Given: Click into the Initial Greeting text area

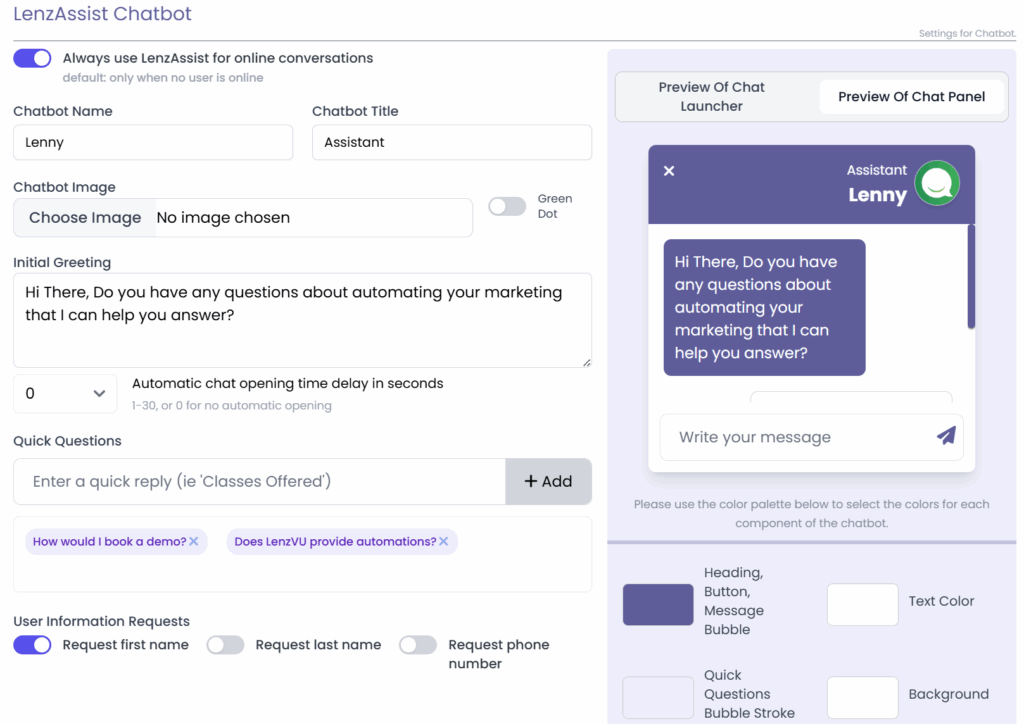Looking at the screenshot, I should (302, 321).
